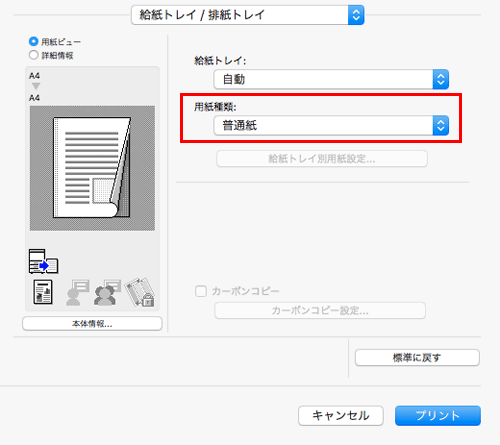Click the multi-user account track icon
Image resolution: width=500 pixels, height=445 pixels.
tap(107, 292)
